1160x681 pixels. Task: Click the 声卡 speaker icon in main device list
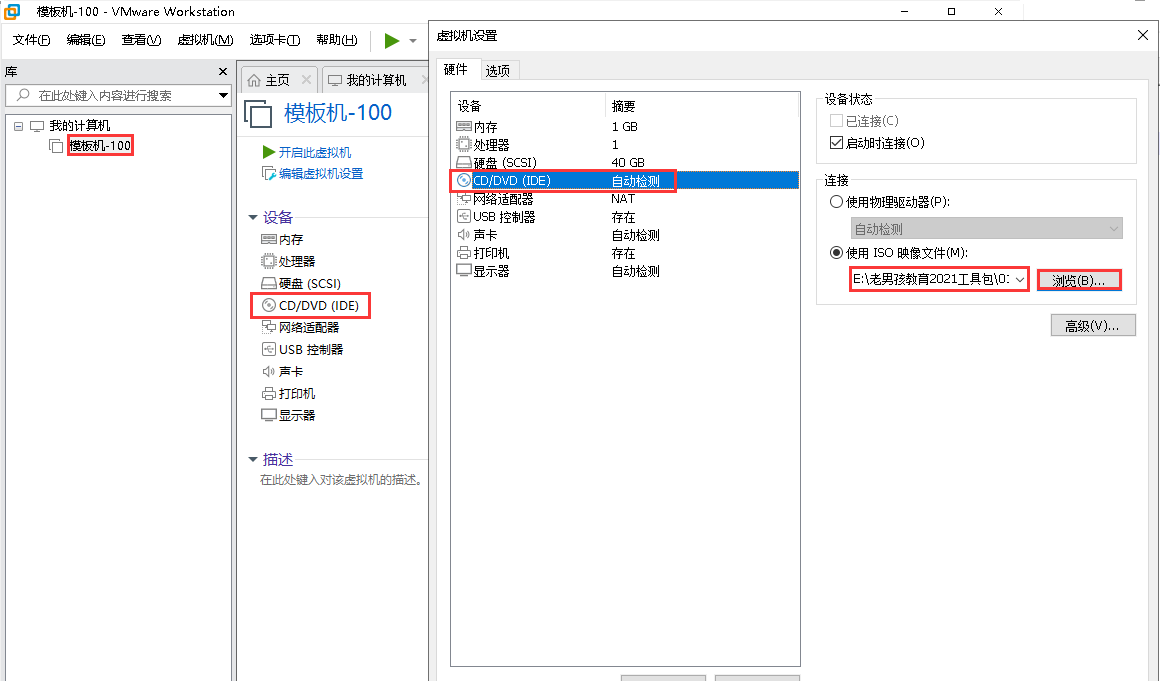tap(269, 371)
